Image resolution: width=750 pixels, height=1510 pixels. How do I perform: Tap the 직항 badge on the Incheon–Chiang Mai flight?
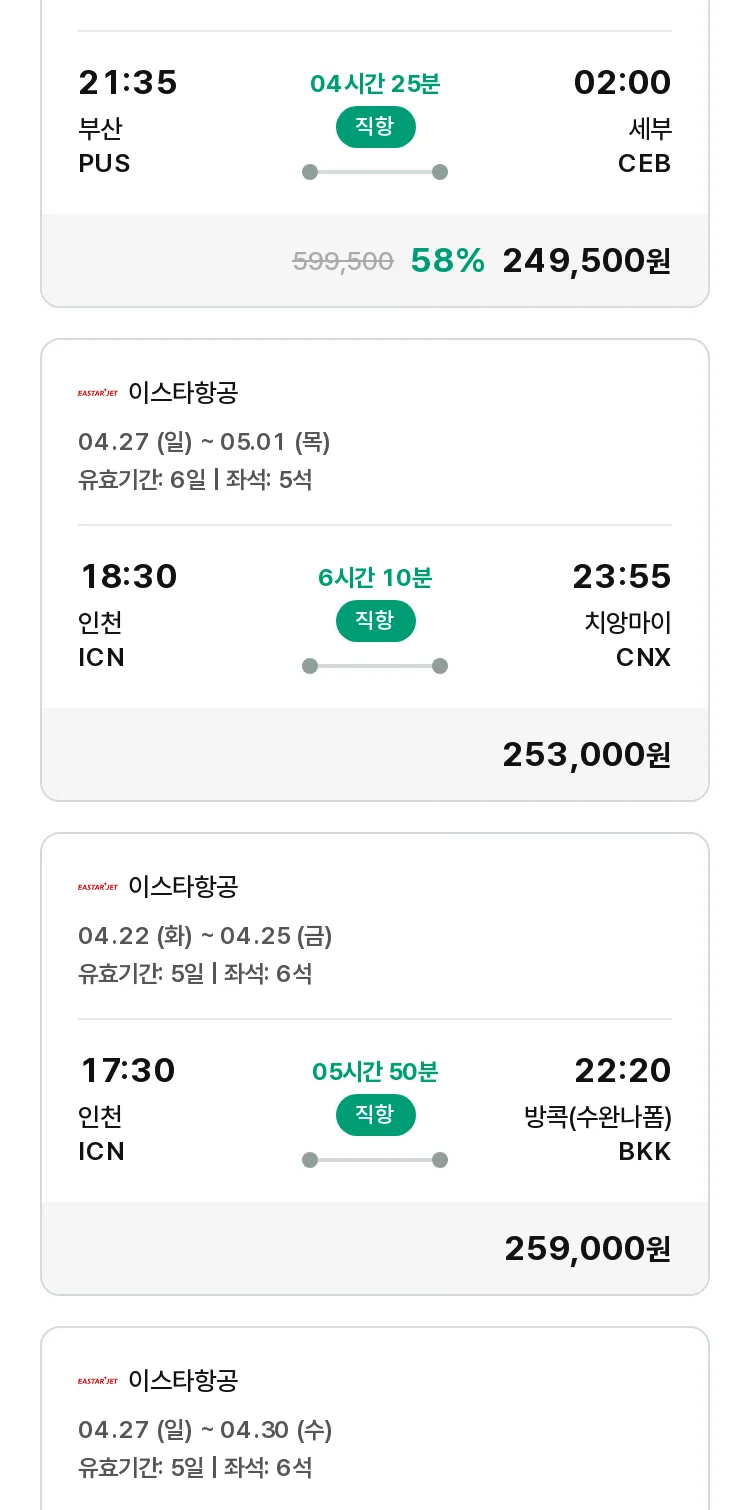(x=375, y=621)
